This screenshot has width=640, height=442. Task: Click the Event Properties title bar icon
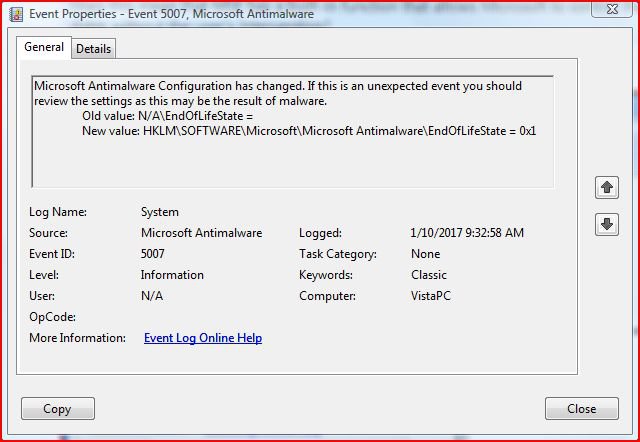click(16, 14)
